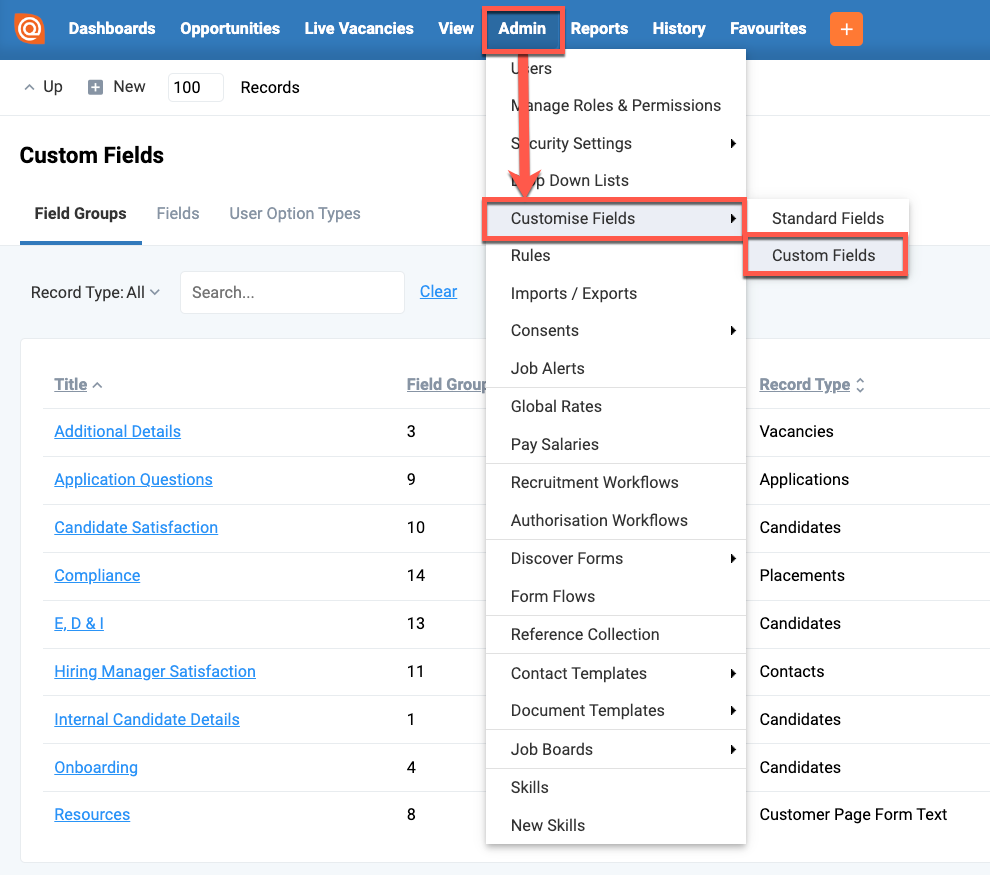Open the Compliance field group
The height and width of the screenshot is (875, 990).
pyautogui.click(x=97, y=575)
